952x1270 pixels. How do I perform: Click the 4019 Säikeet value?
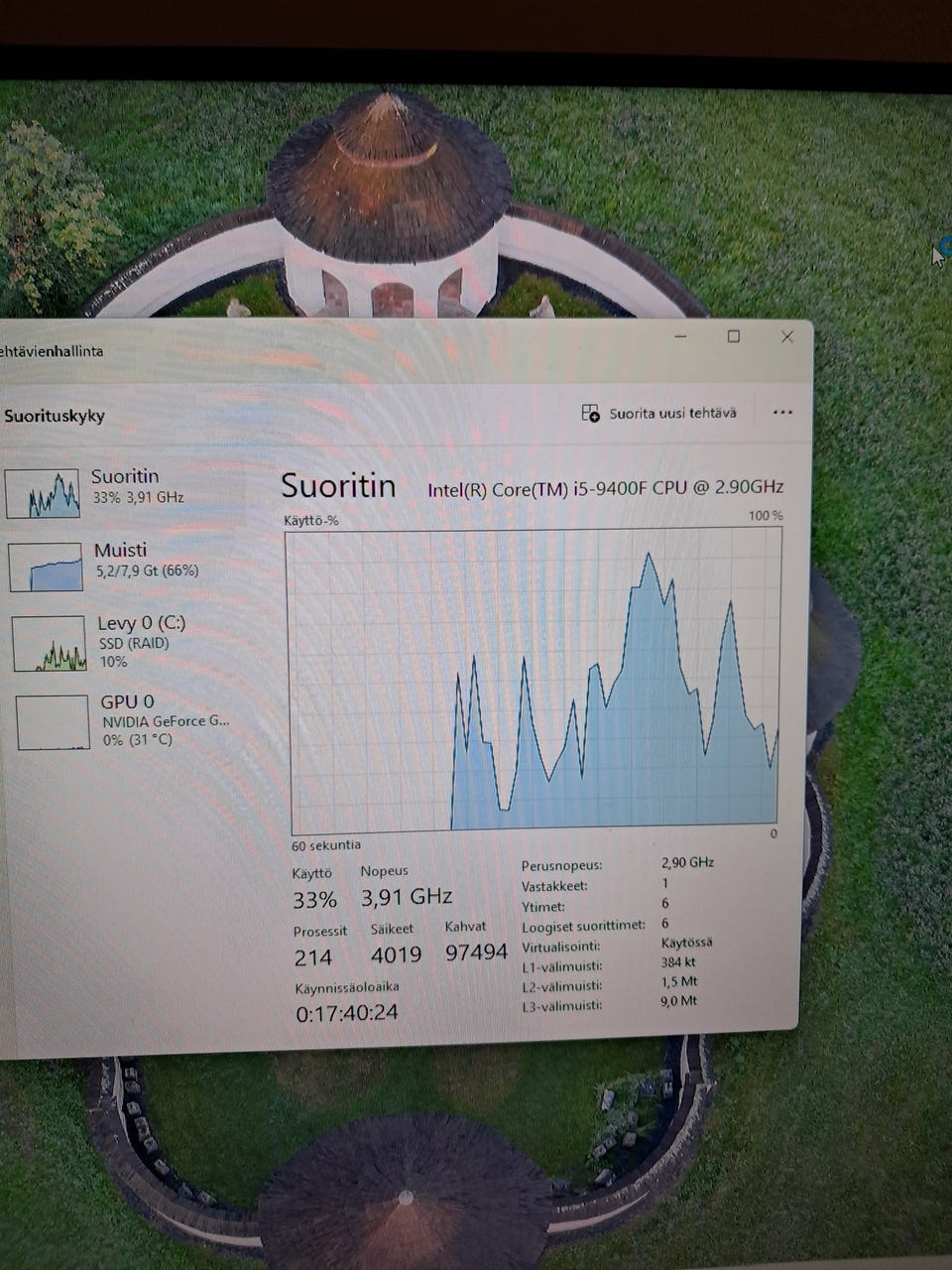pos(396,954)
